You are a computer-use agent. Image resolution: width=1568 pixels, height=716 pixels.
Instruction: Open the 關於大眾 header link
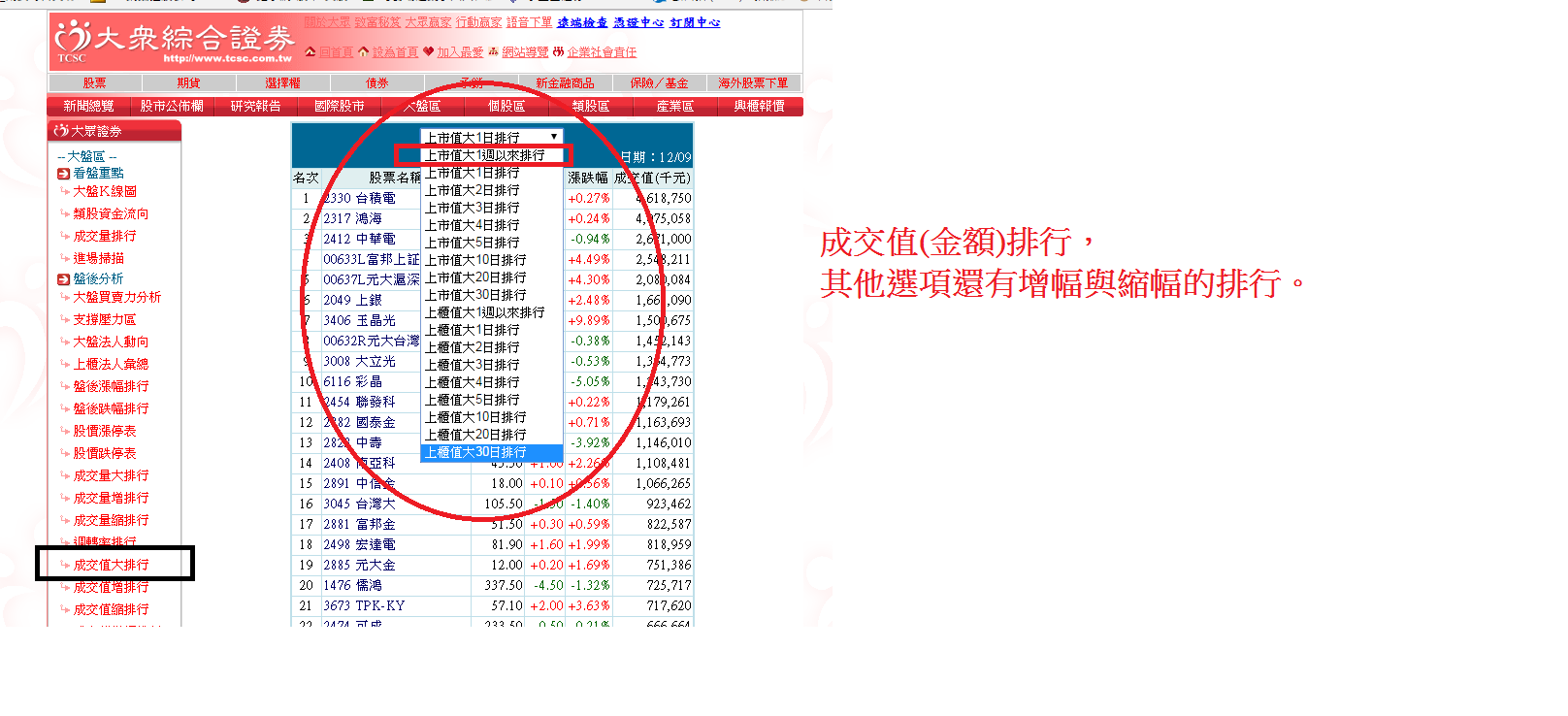pyautogui.click(x=327, y=22)
